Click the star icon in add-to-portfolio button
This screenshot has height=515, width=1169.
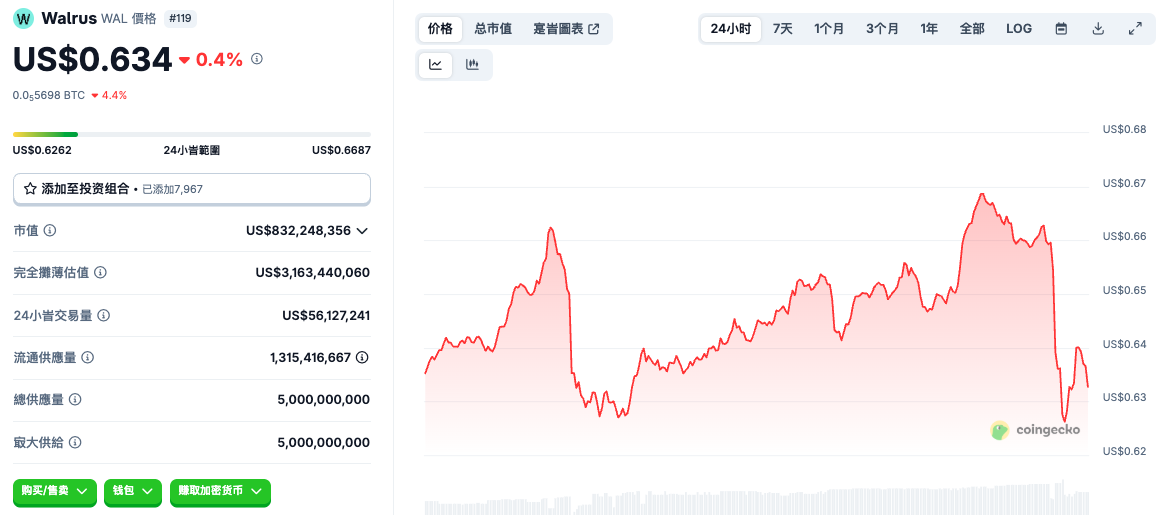point(30,189)
